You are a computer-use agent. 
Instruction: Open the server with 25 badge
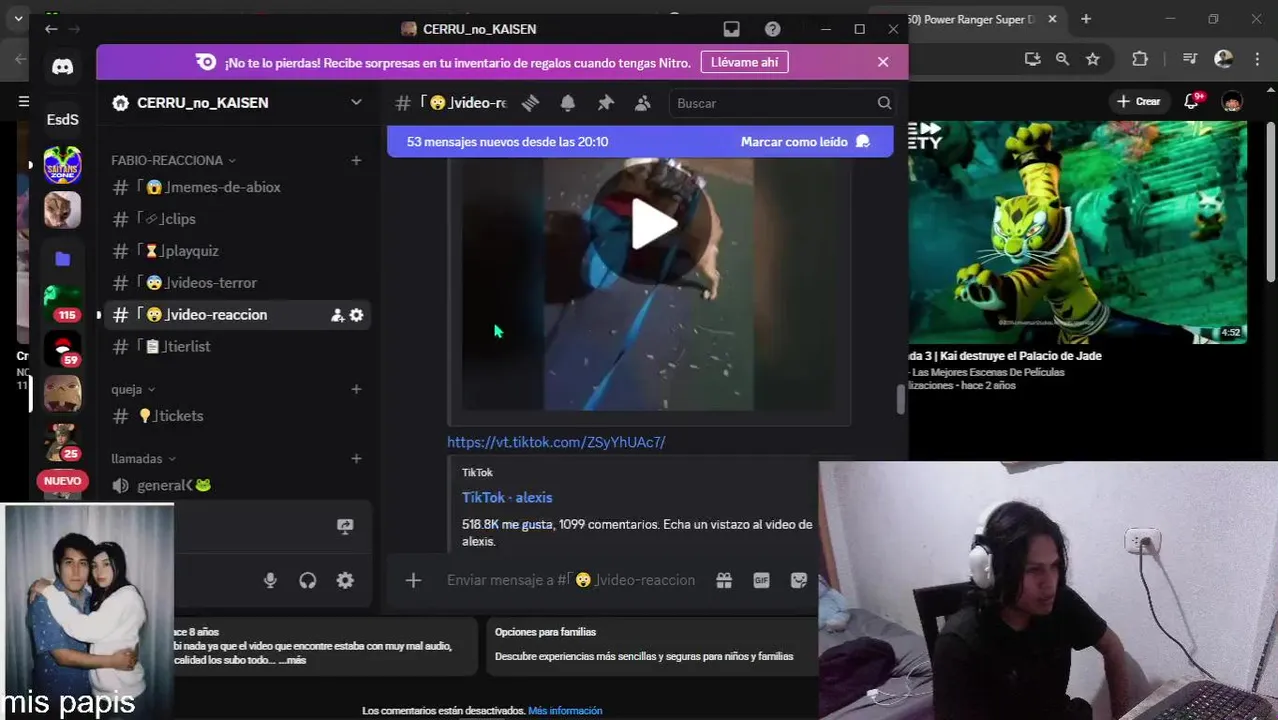click(62, 441)
